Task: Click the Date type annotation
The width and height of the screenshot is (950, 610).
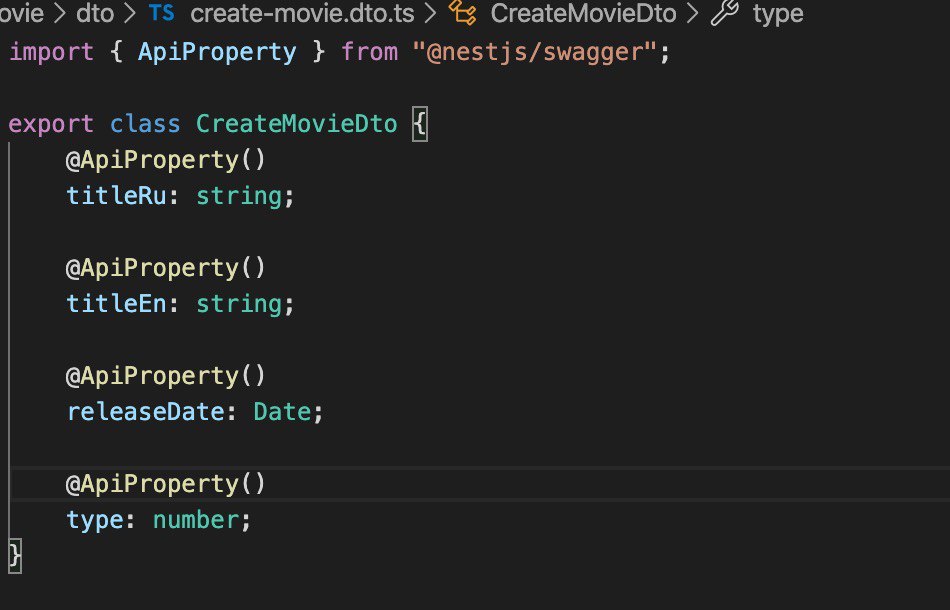Action: pyautogui.click(x=282, y=412)
